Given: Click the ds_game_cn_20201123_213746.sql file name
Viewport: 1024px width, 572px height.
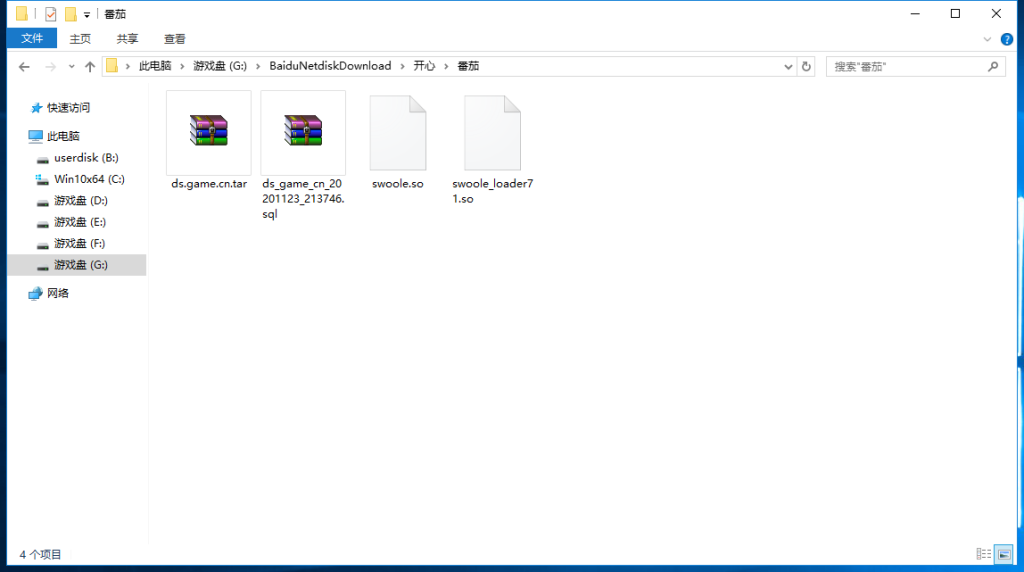Looking at the screenshot, I should click(303, 199).
